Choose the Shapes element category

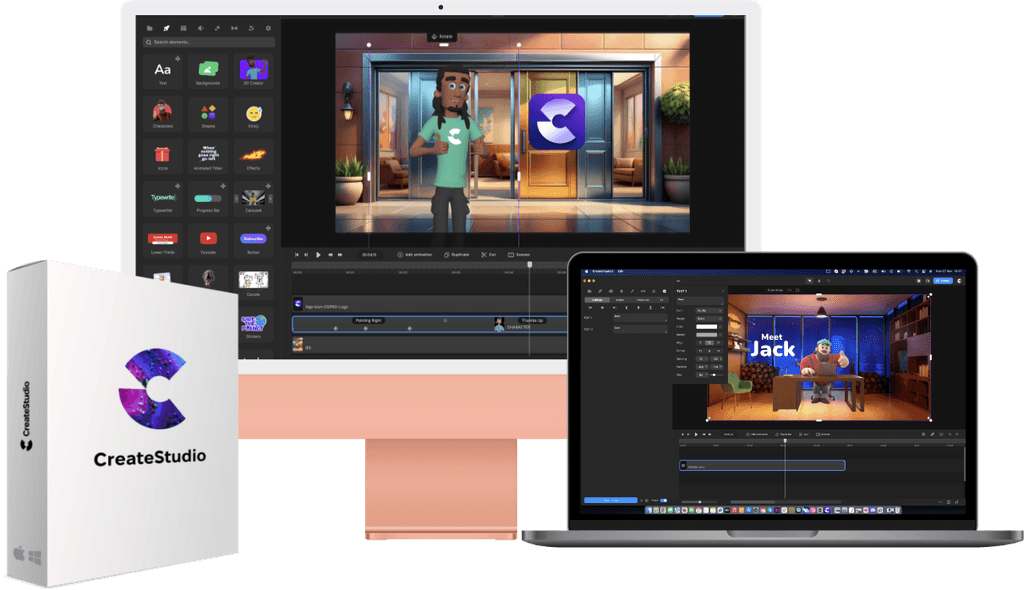click(208, 114)
